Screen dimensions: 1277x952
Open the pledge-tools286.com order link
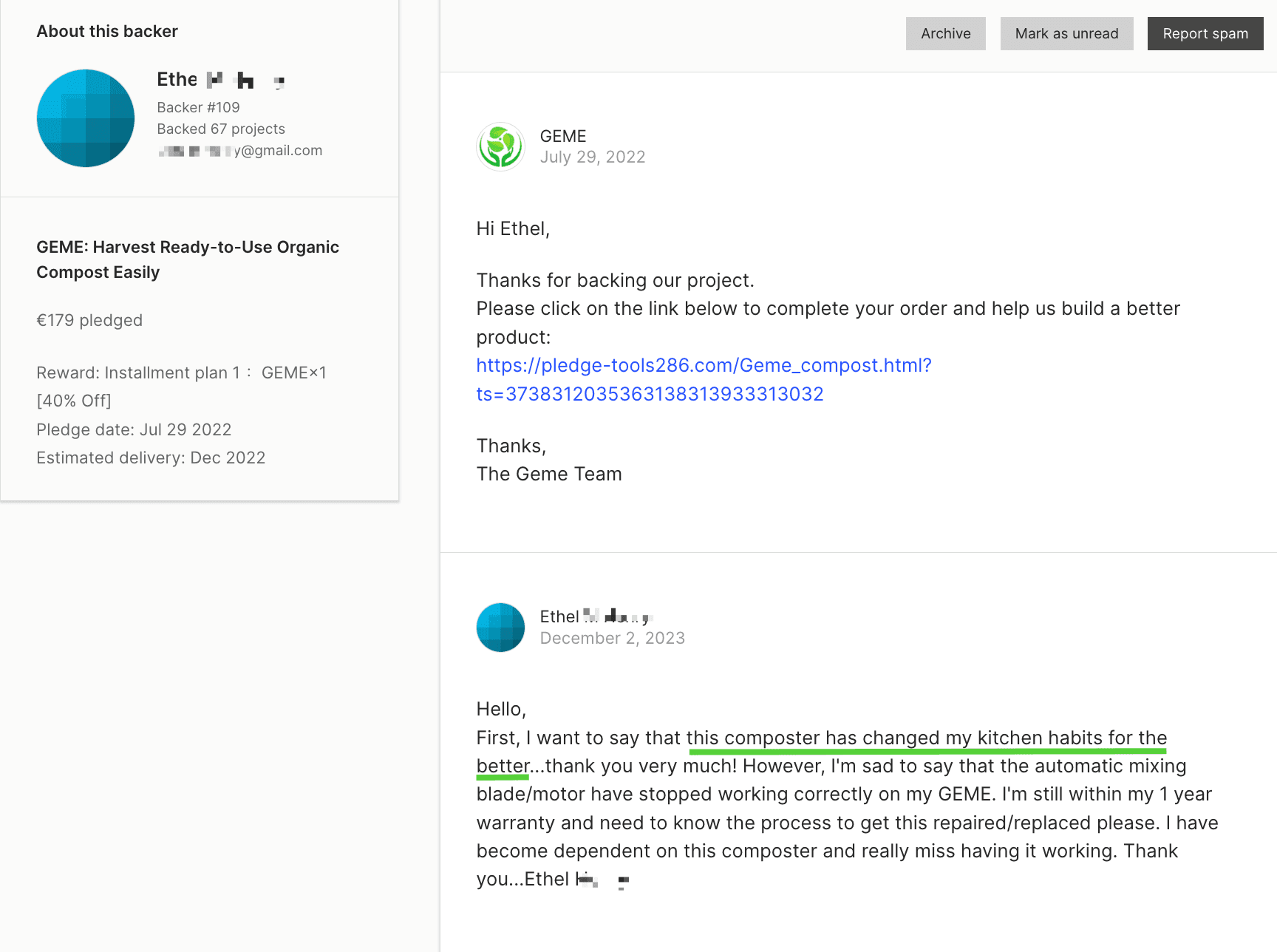point(703,364)
